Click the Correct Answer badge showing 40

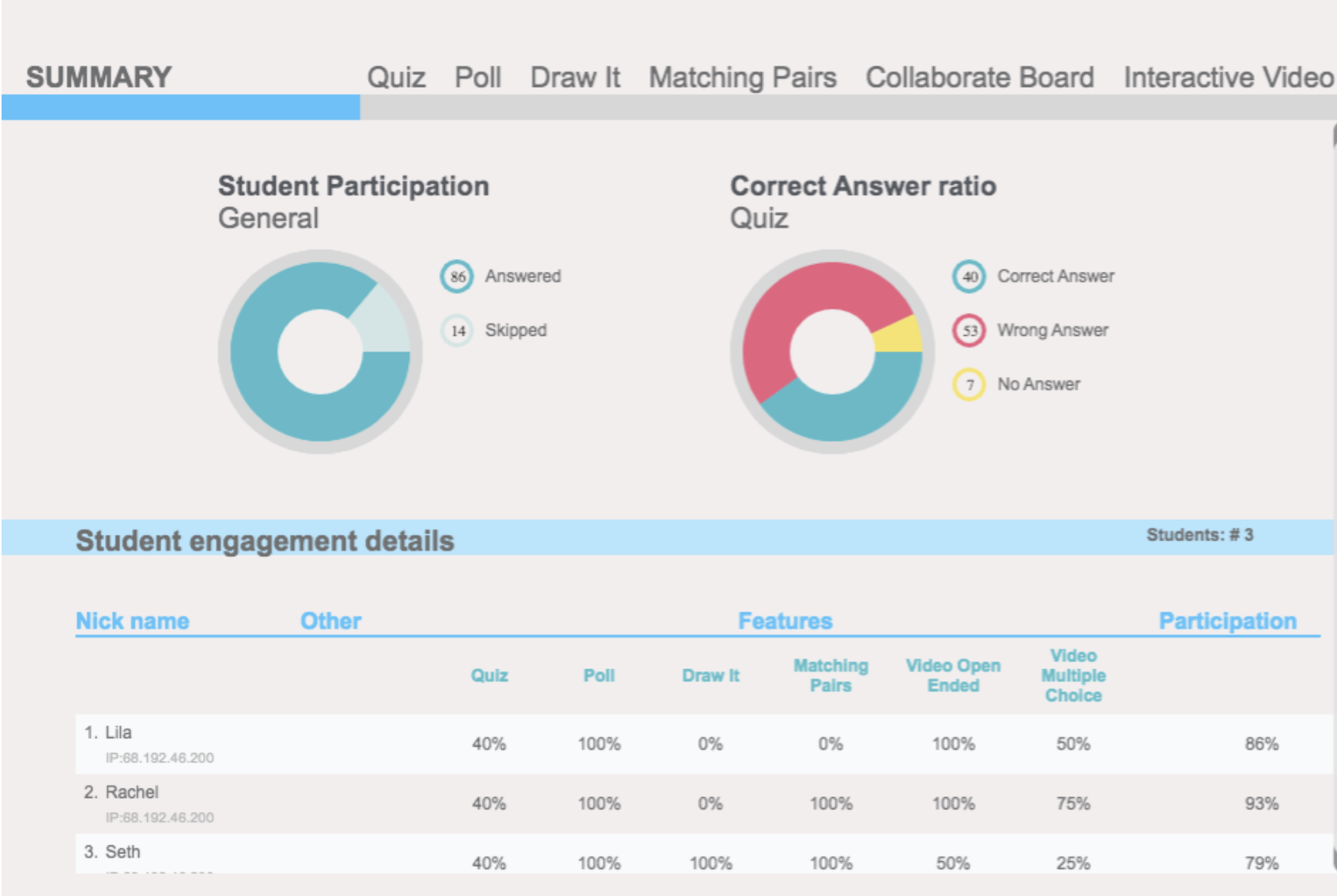pos(969,277)
